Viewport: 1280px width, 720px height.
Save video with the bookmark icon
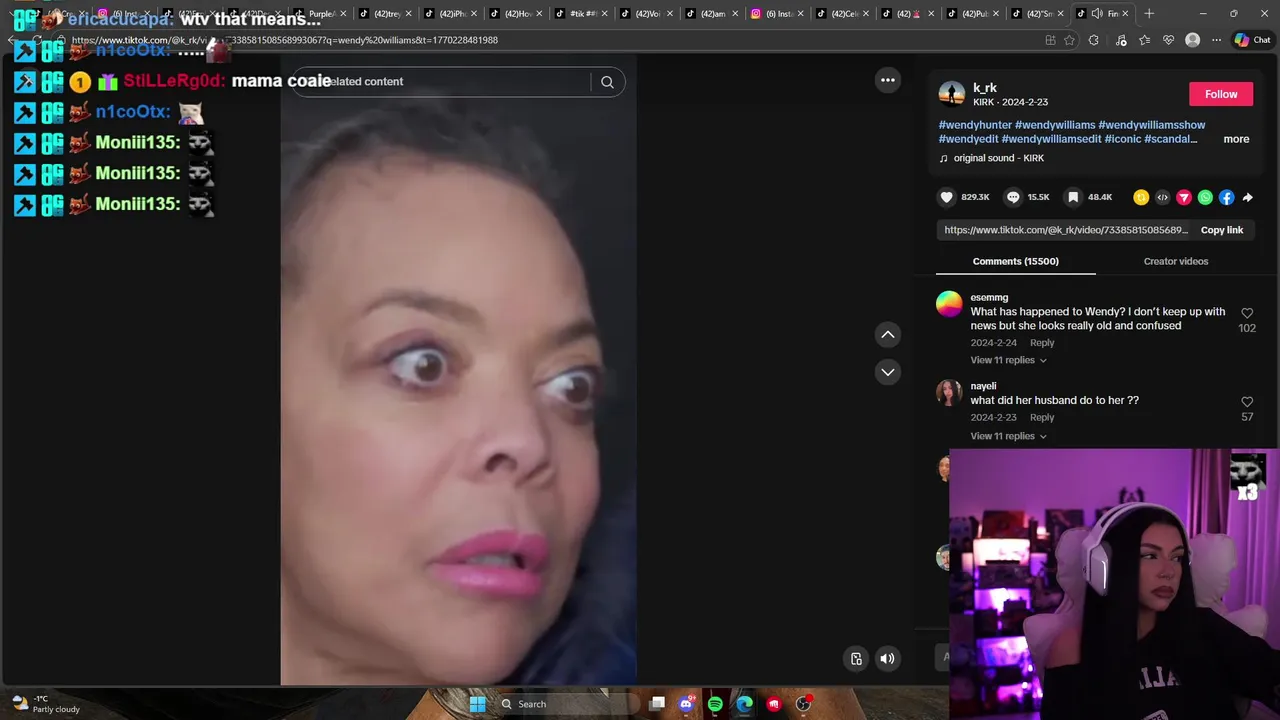pyautogui.click(x=1073, y=197)
